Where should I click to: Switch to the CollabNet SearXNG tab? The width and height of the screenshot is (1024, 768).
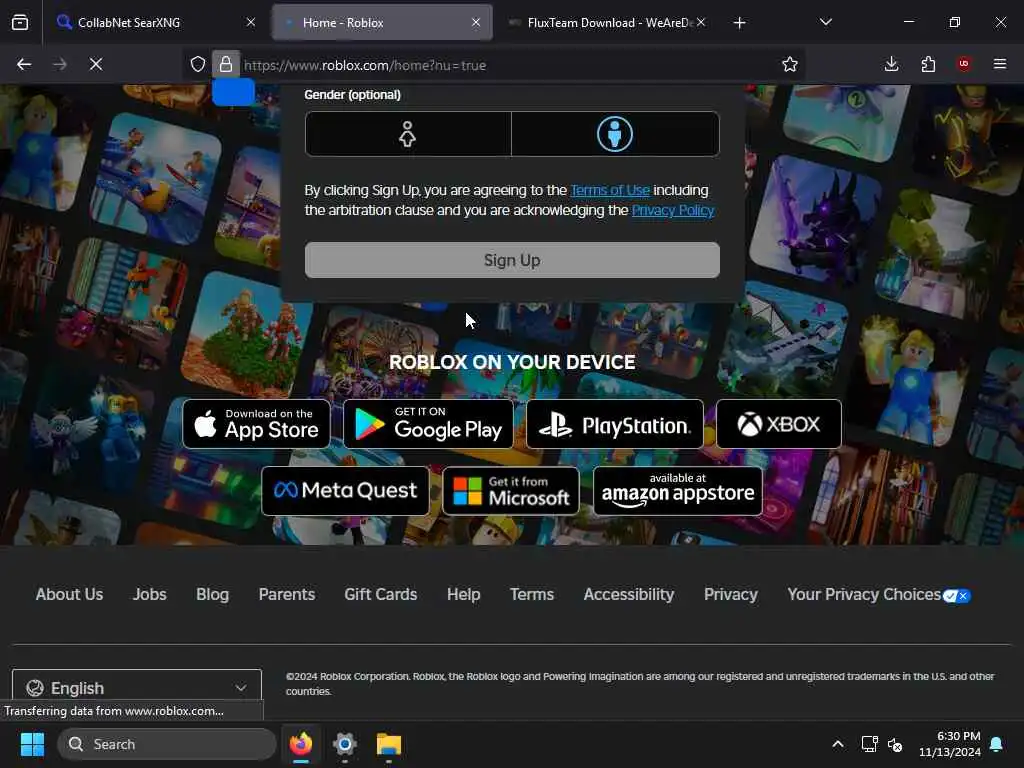[x=155, y=22]
